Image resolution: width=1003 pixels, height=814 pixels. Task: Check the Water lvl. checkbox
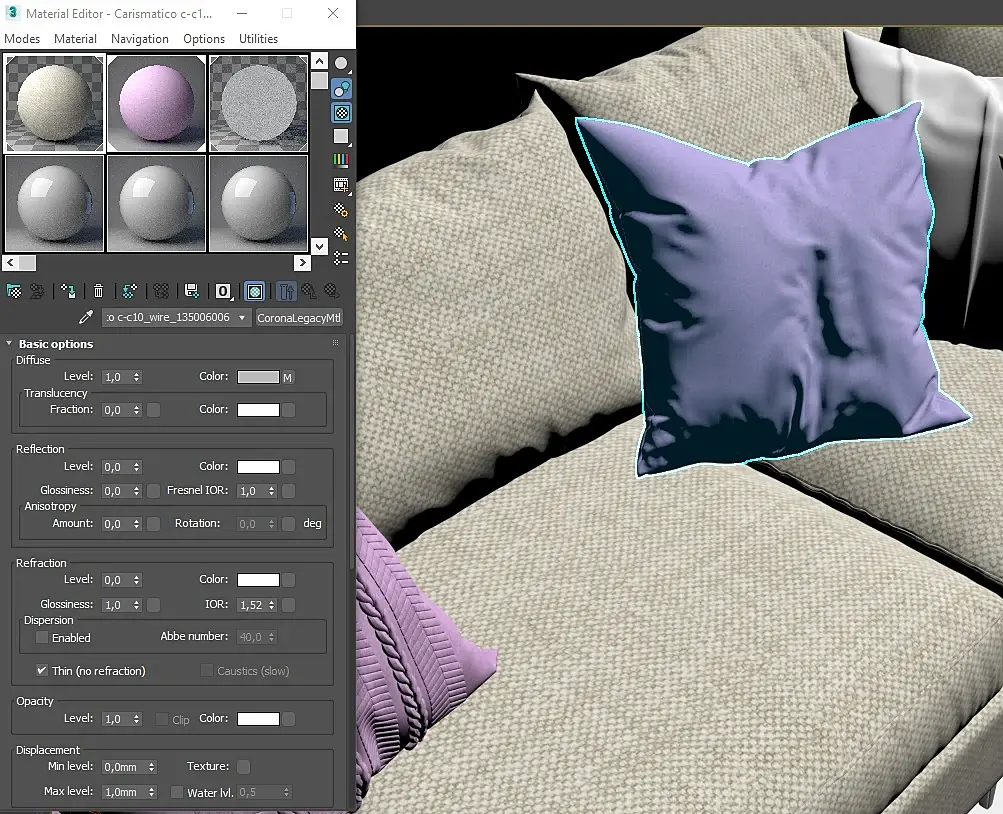point(177,792)
